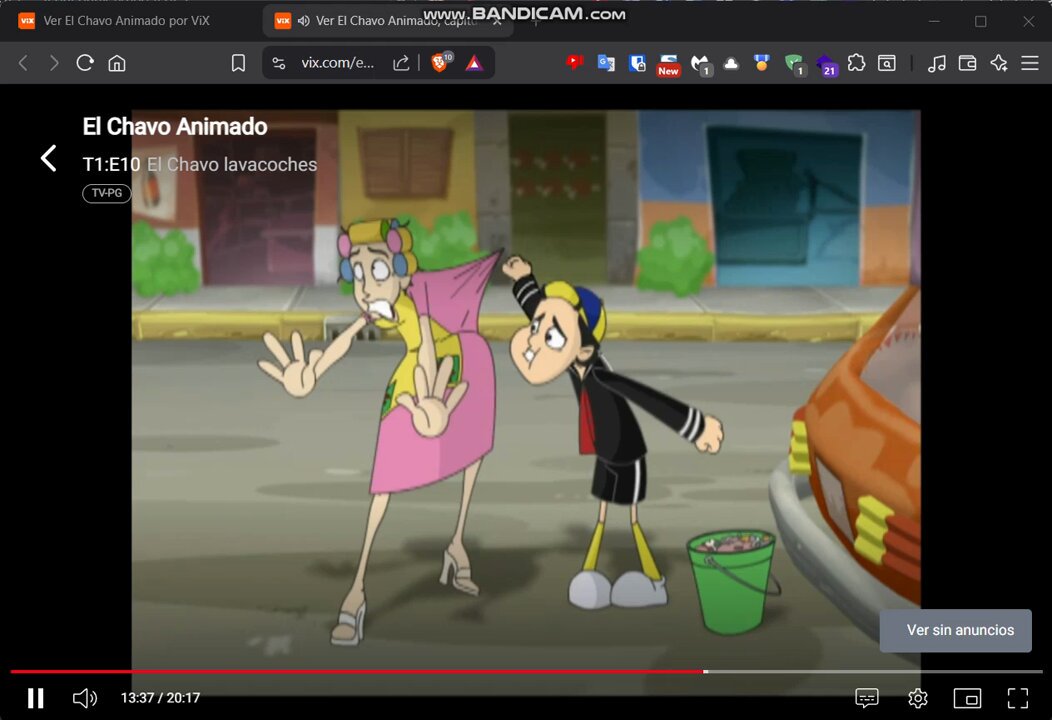Viewport: 1052px width, 720px height.
Task: Maximize the browser window
Action: [x=980, y=21]
